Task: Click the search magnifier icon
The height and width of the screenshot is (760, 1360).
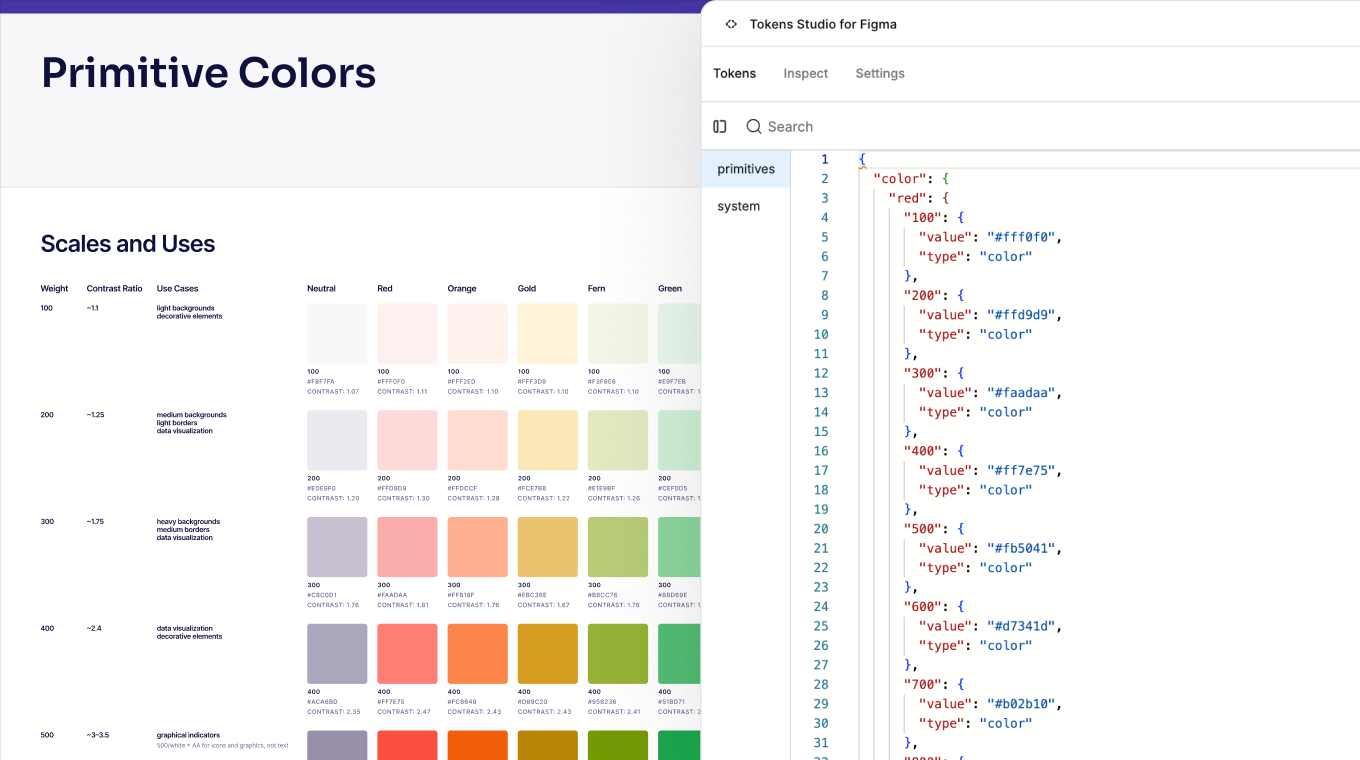Action: pos(753,126)
